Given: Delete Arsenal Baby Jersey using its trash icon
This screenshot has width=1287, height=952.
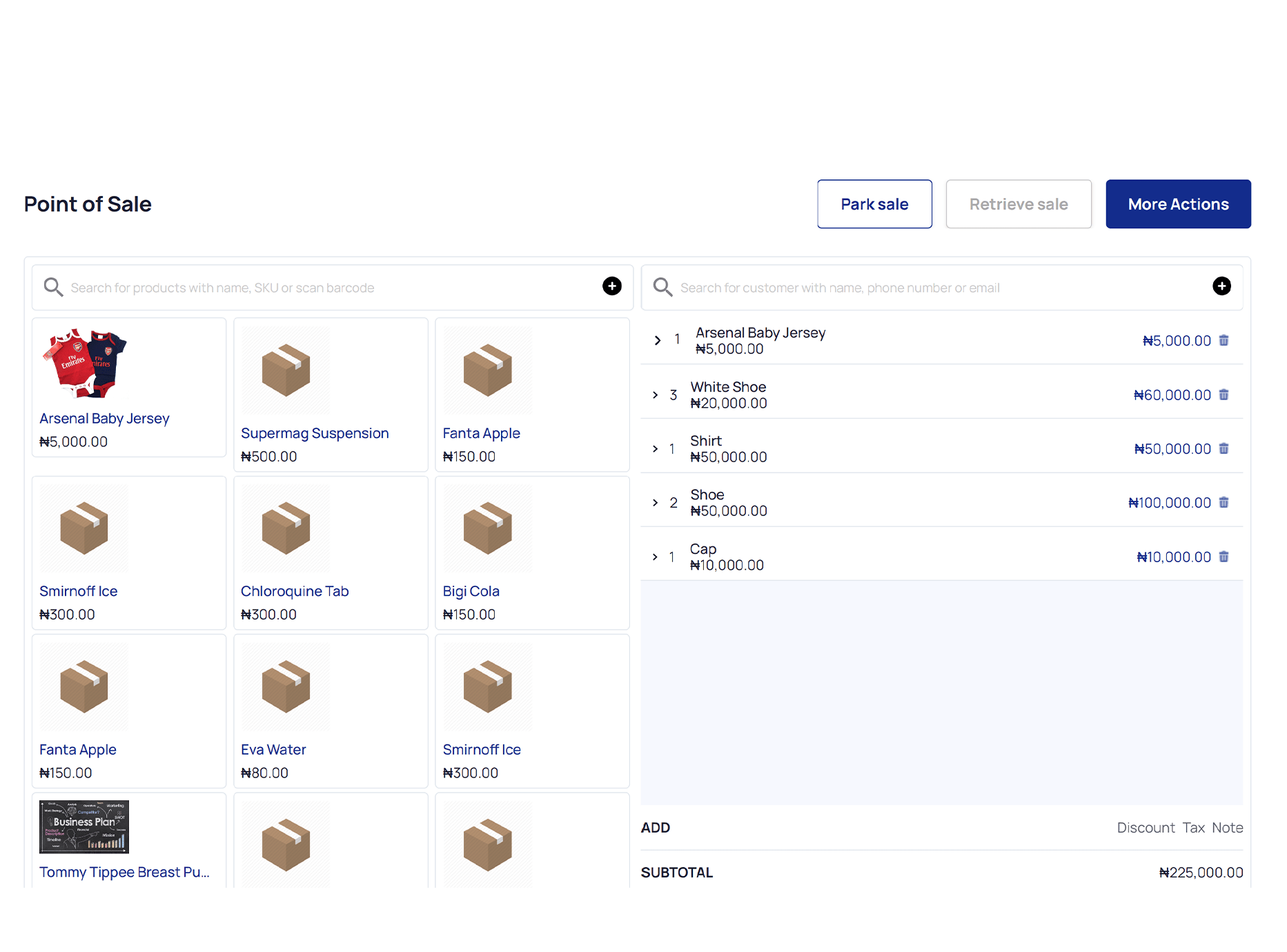Looking at the screenshot, I should click(1224, 340).
